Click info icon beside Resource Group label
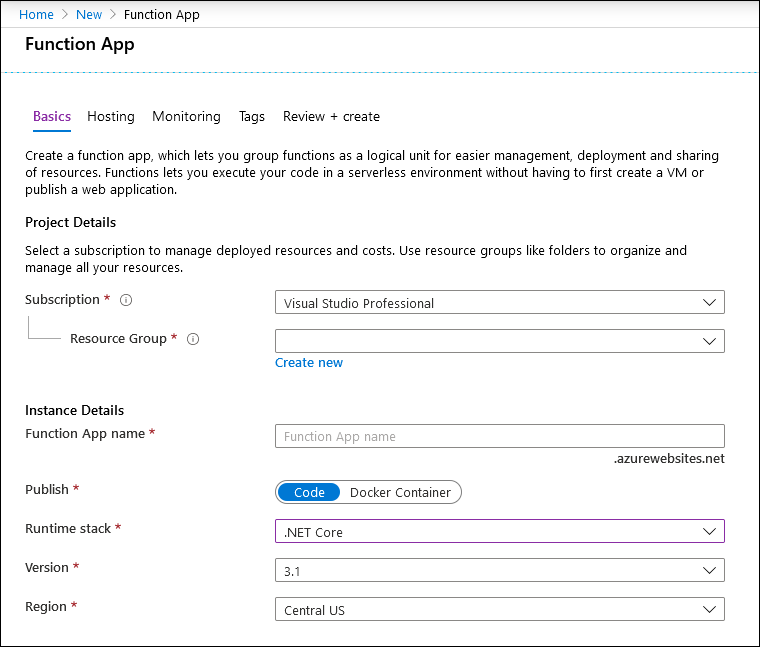 click(x=193, y=339)
